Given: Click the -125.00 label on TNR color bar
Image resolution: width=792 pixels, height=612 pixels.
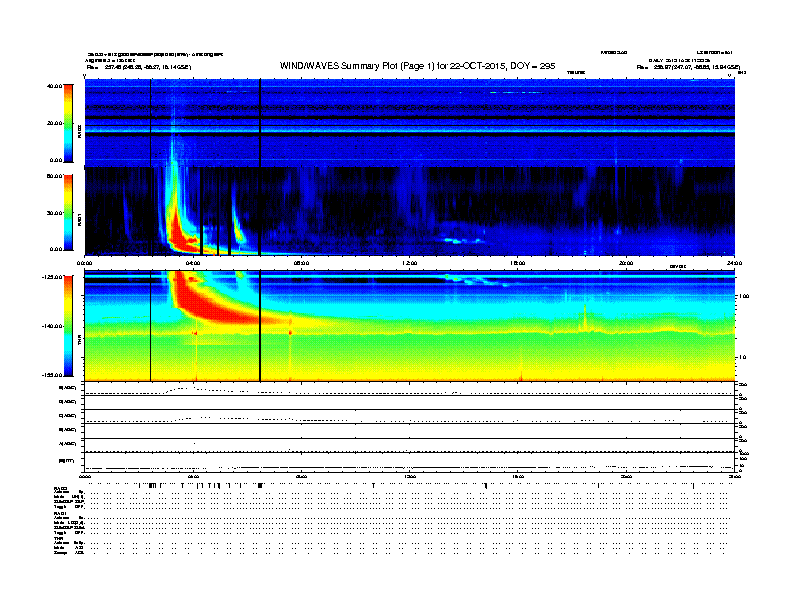Looking at the screenshot, I should (53, 277).
